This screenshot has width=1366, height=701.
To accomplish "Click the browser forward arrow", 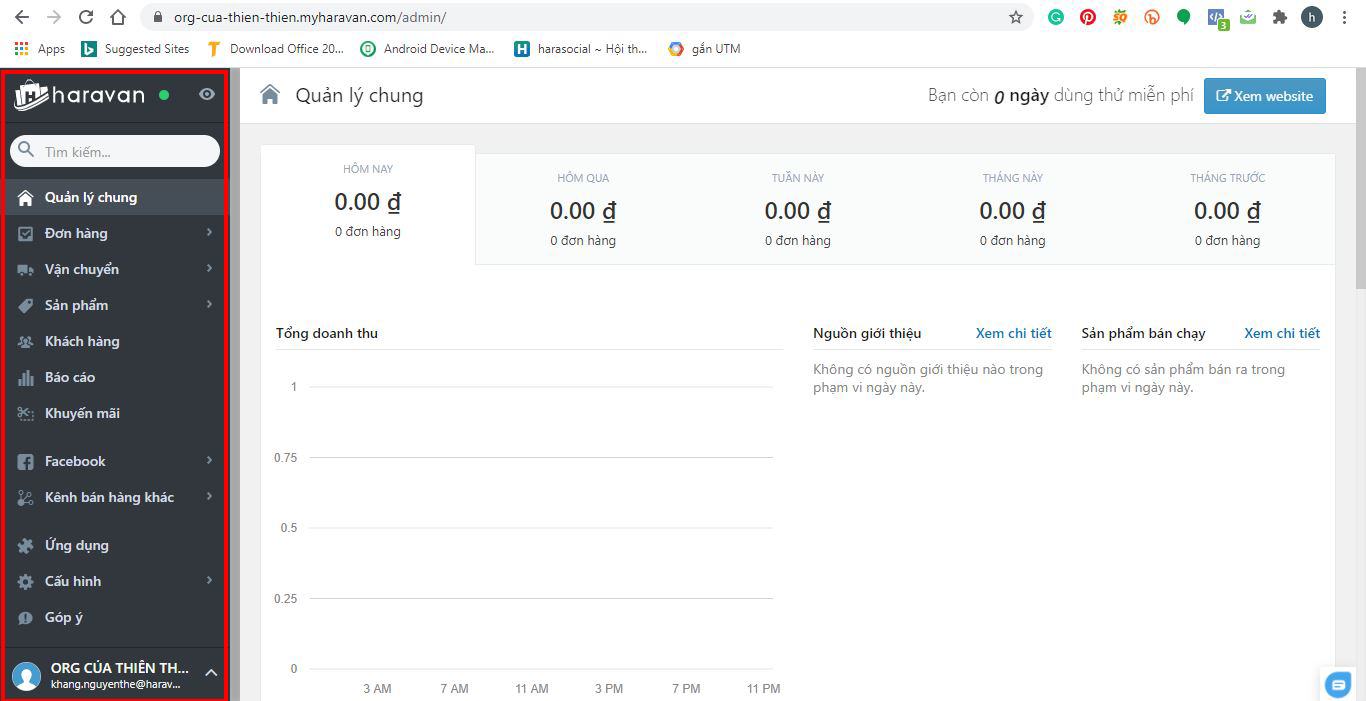I will 54,17.
